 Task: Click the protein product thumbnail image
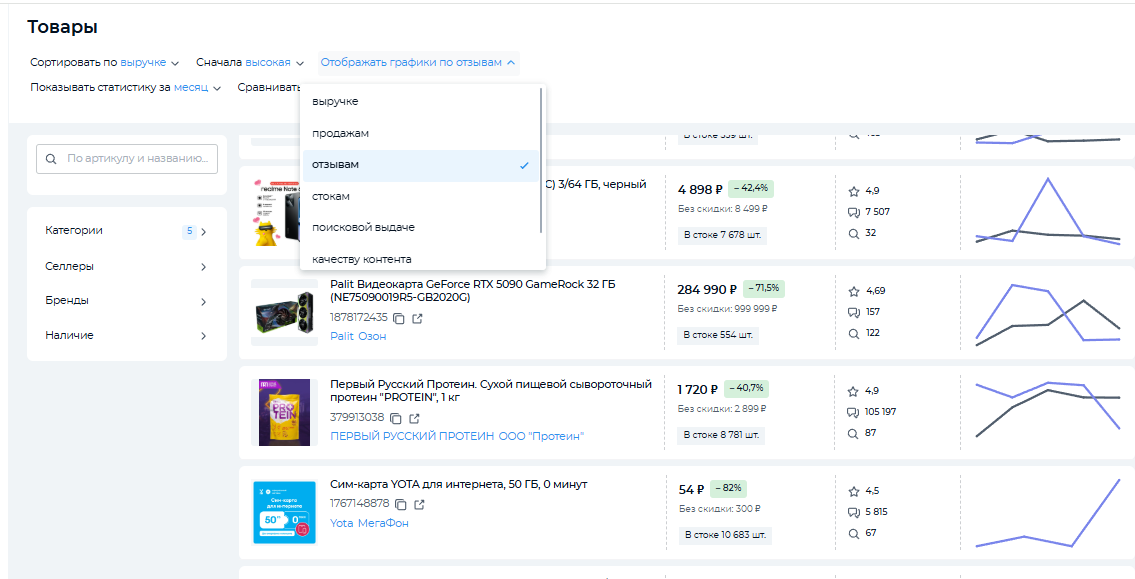coord(285,412)
